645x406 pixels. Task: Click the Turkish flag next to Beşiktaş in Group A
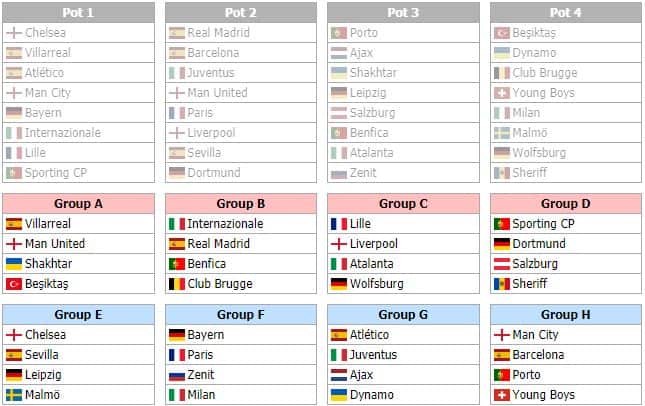click(14, 284)
